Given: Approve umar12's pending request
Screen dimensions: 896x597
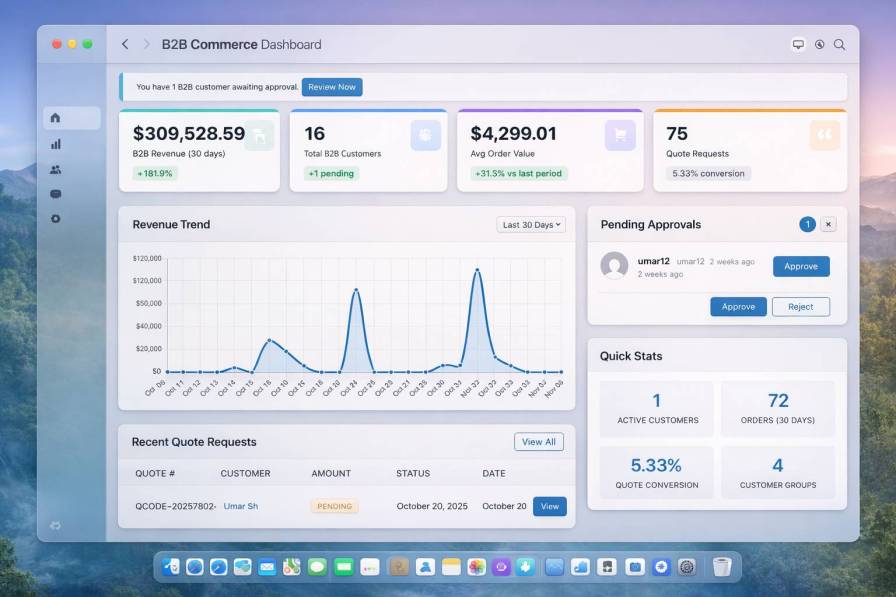Looking at the screenshot, I should (x=800, y=266).
